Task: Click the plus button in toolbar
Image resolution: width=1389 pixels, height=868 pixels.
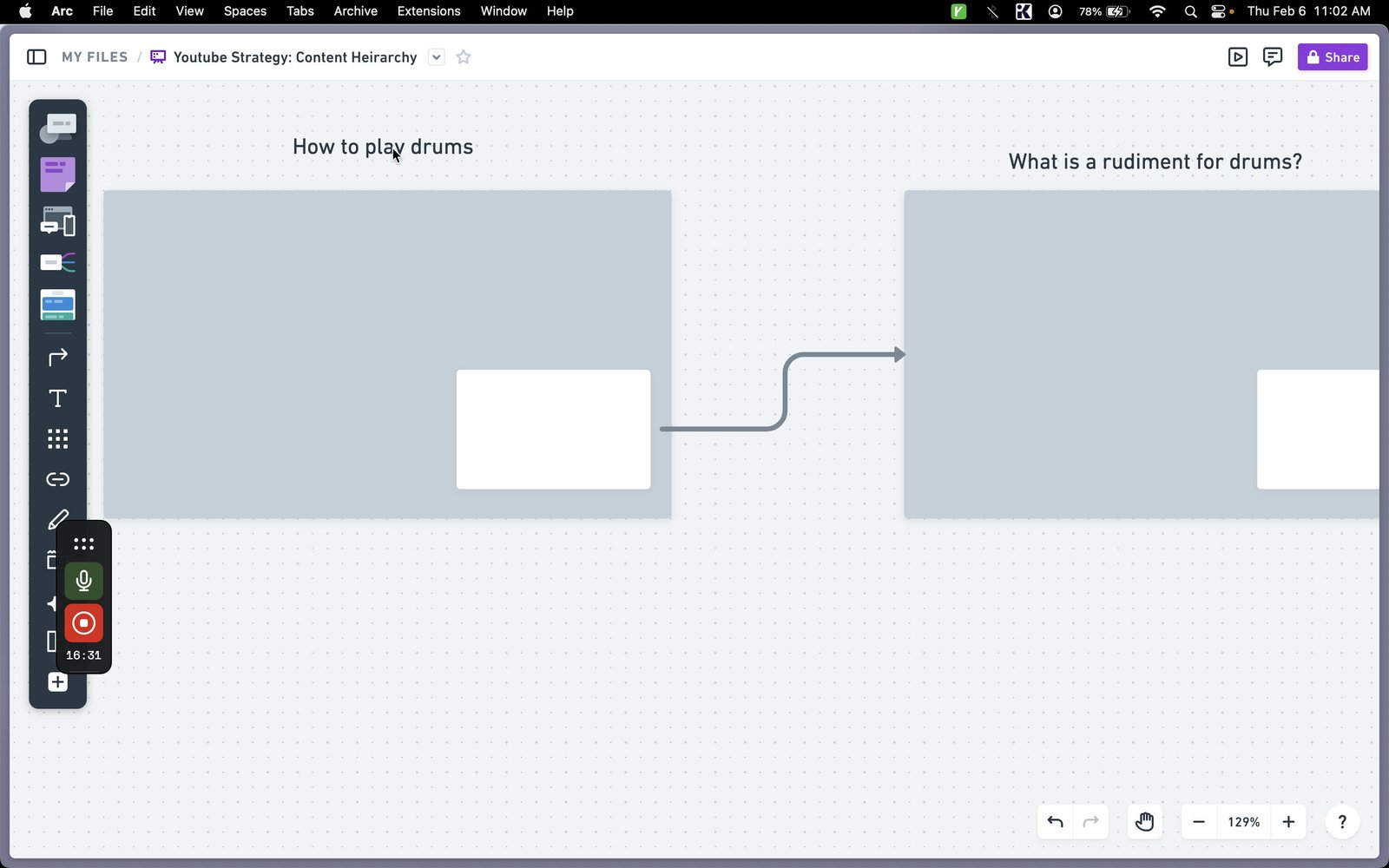Action: point(58,682)
